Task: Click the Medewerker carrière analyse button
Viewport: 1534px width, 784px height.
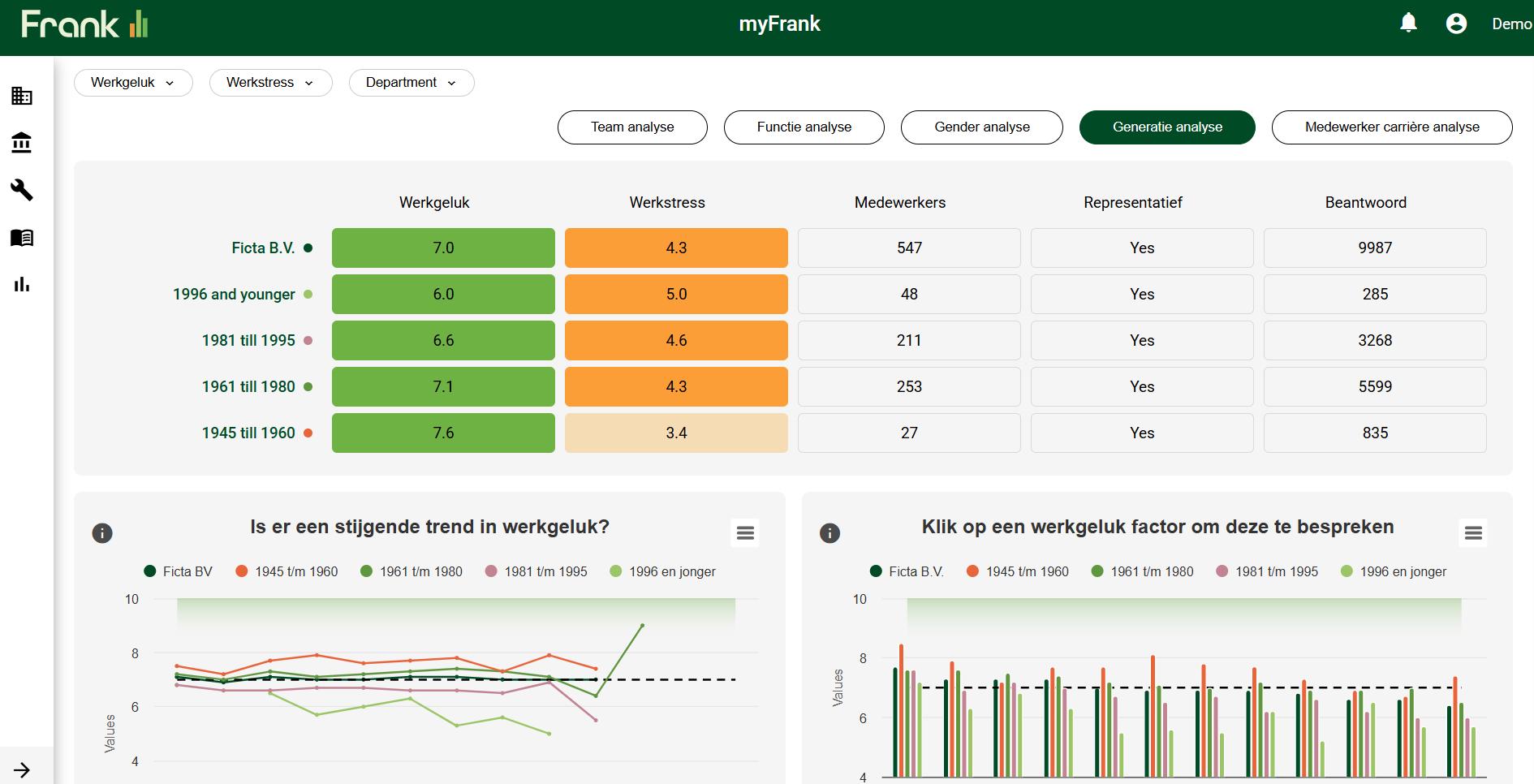Action: tap(1391, 127)
